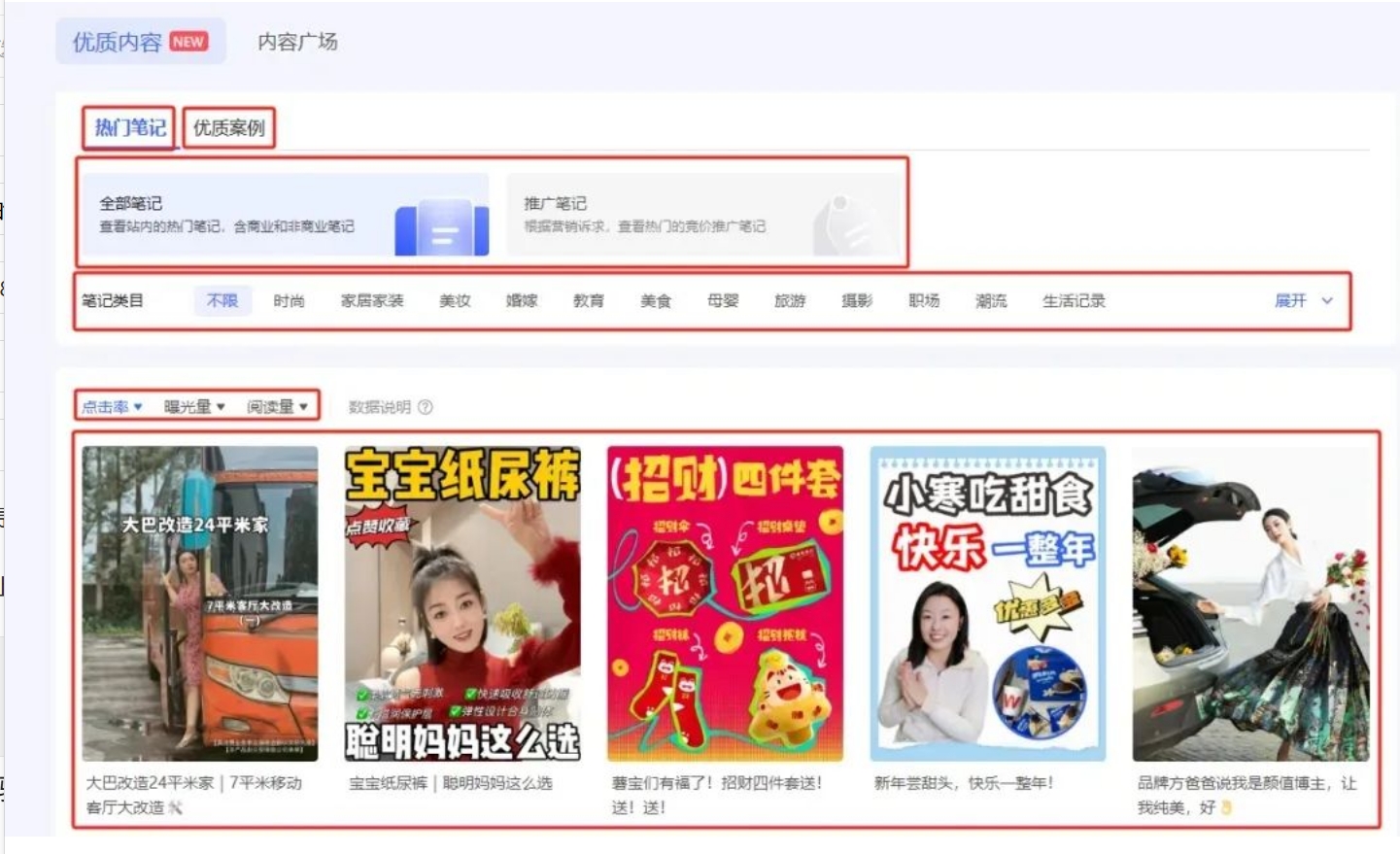The image size is (1400, 854).
Task: Filter notes by 旅游 category
Action: pos(790,301)
